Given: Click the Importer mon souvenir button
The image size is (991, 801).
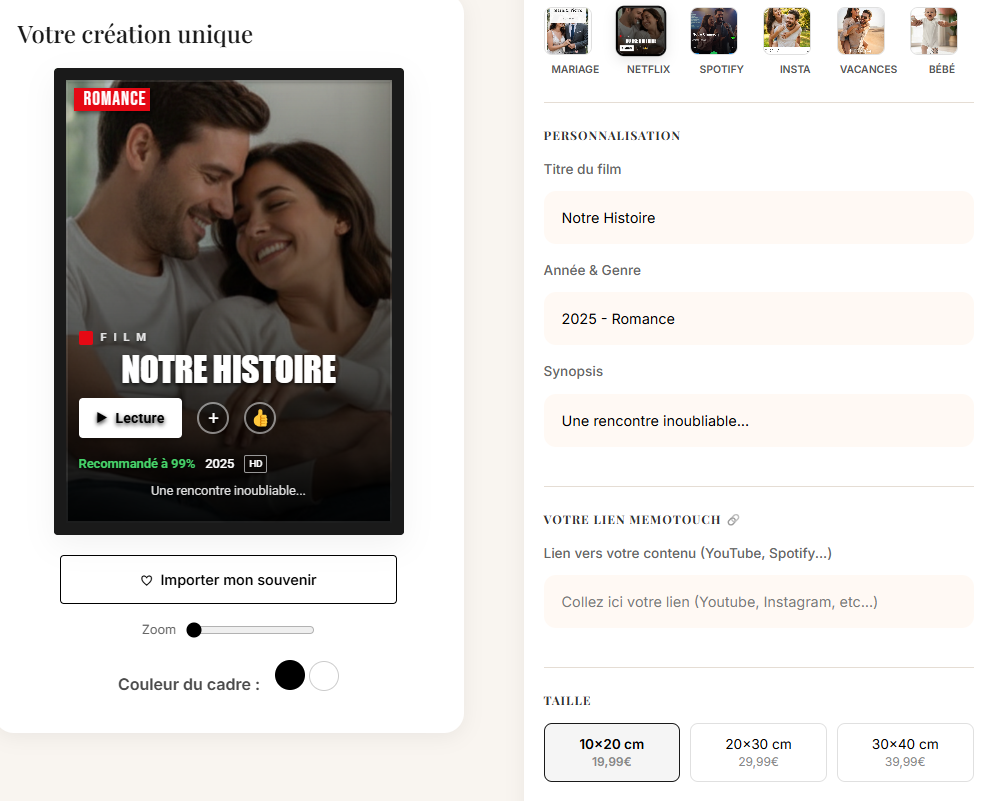Looking at the screenshot, I should 228,579.
